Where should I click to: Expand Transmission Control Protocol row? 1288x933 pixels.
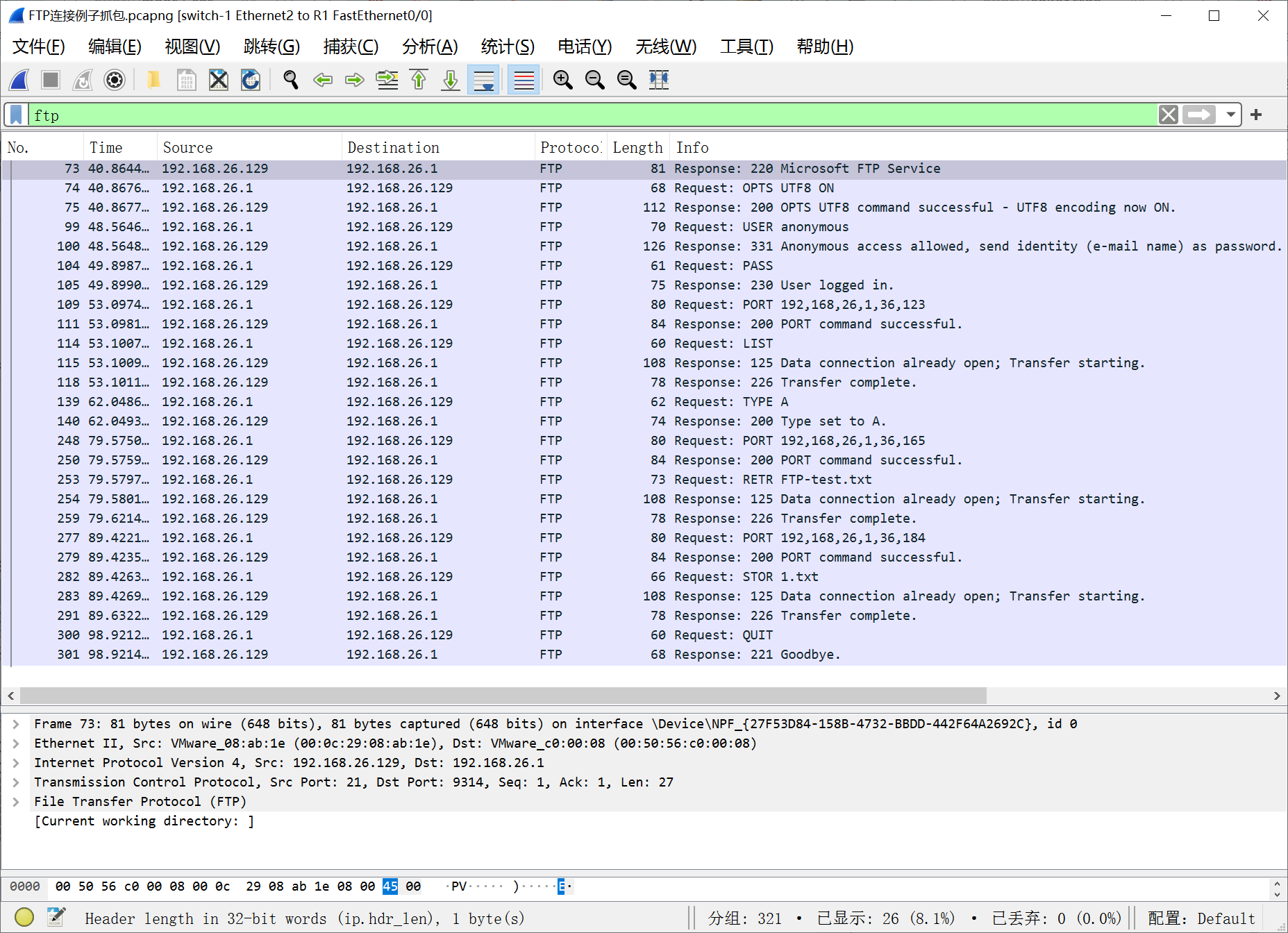click(15, 782)
